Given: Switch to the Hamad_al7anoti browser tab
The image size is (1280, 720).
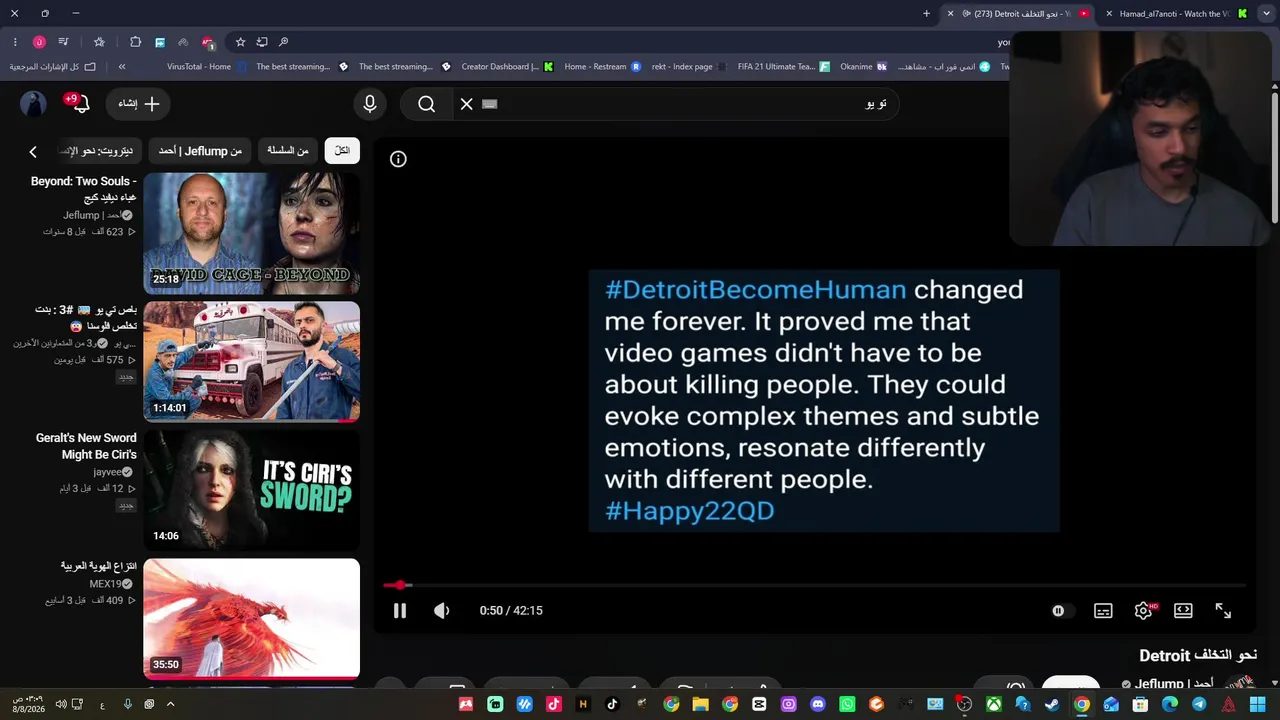Looking at the screenshot, I should pos(1174,14).
